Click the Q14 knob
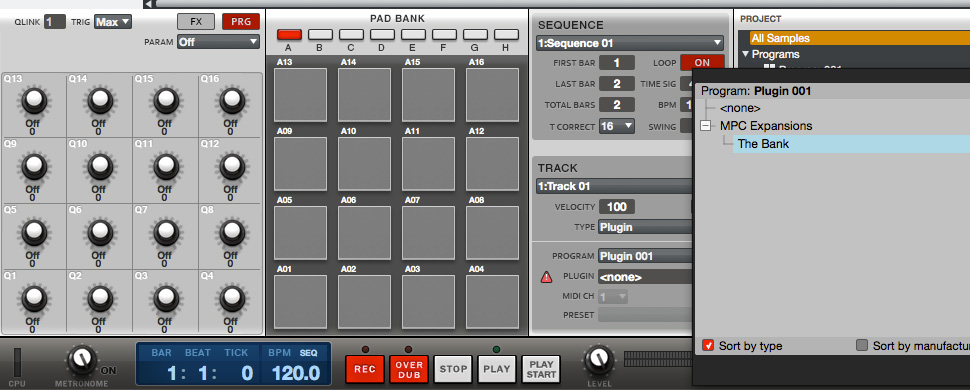The height and width of the screenshot is (390, 970). (100, 101)
